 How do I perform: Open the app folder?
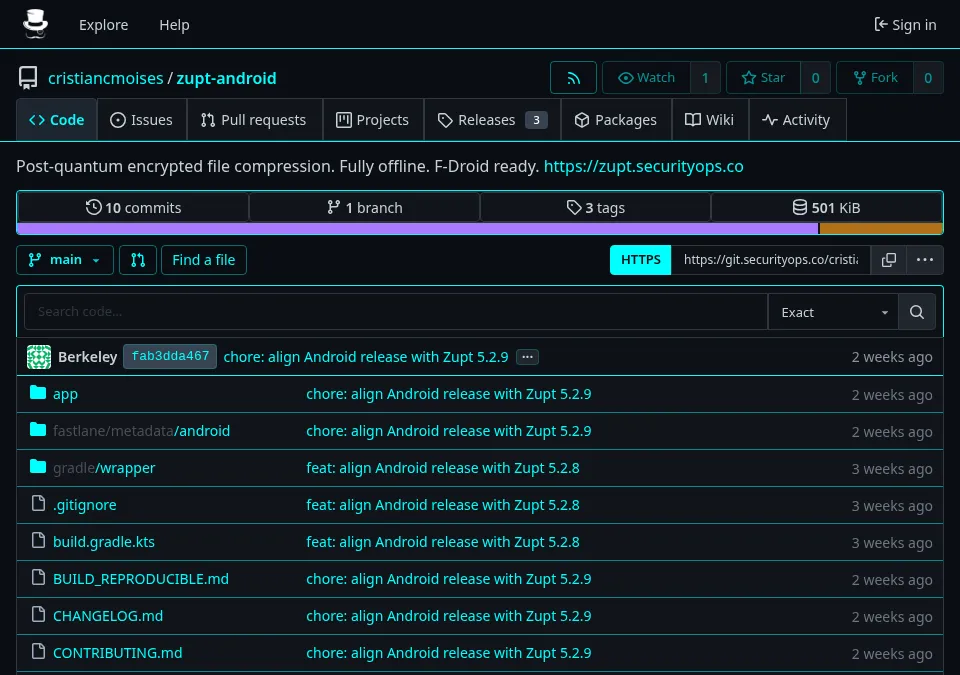pyautogui.click(x=66, y=394)
